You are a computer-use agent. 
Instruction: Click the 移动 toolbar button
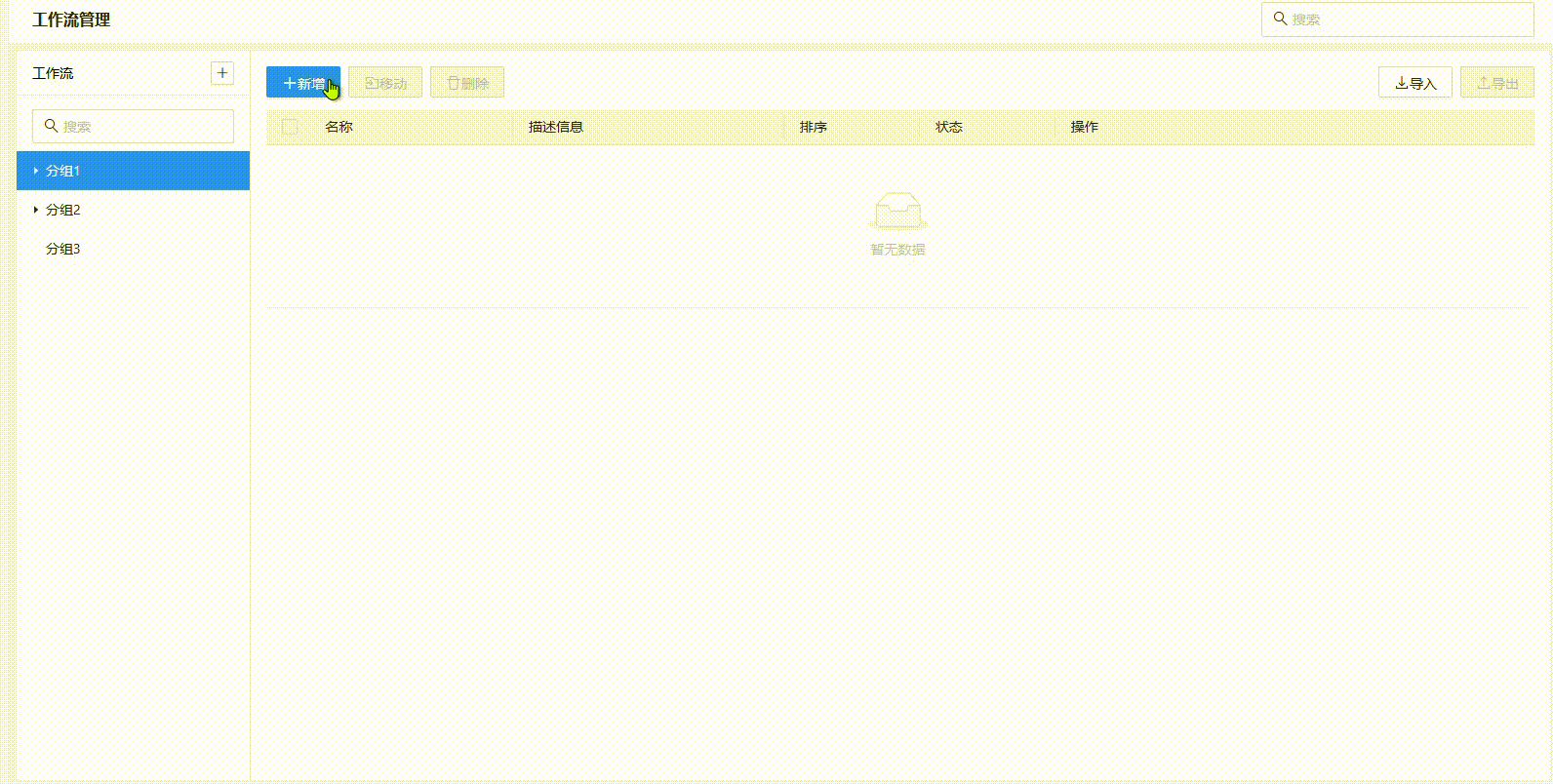click(385, 83)
